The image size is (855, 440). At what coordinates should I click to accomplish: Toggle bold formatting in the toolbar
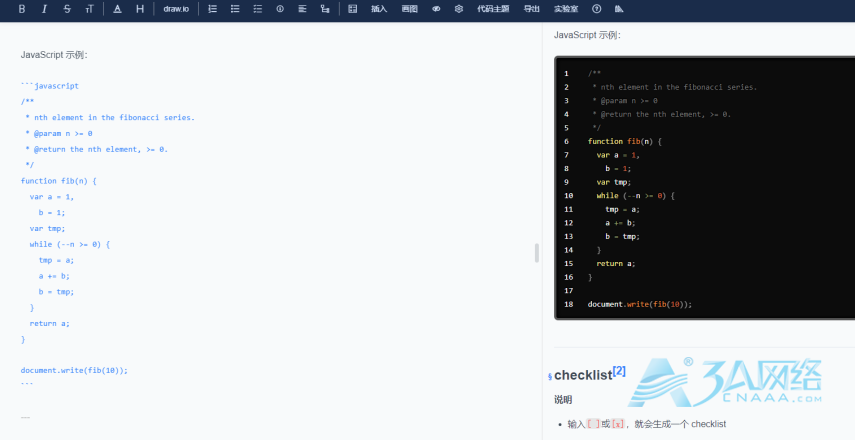(22, 9)
